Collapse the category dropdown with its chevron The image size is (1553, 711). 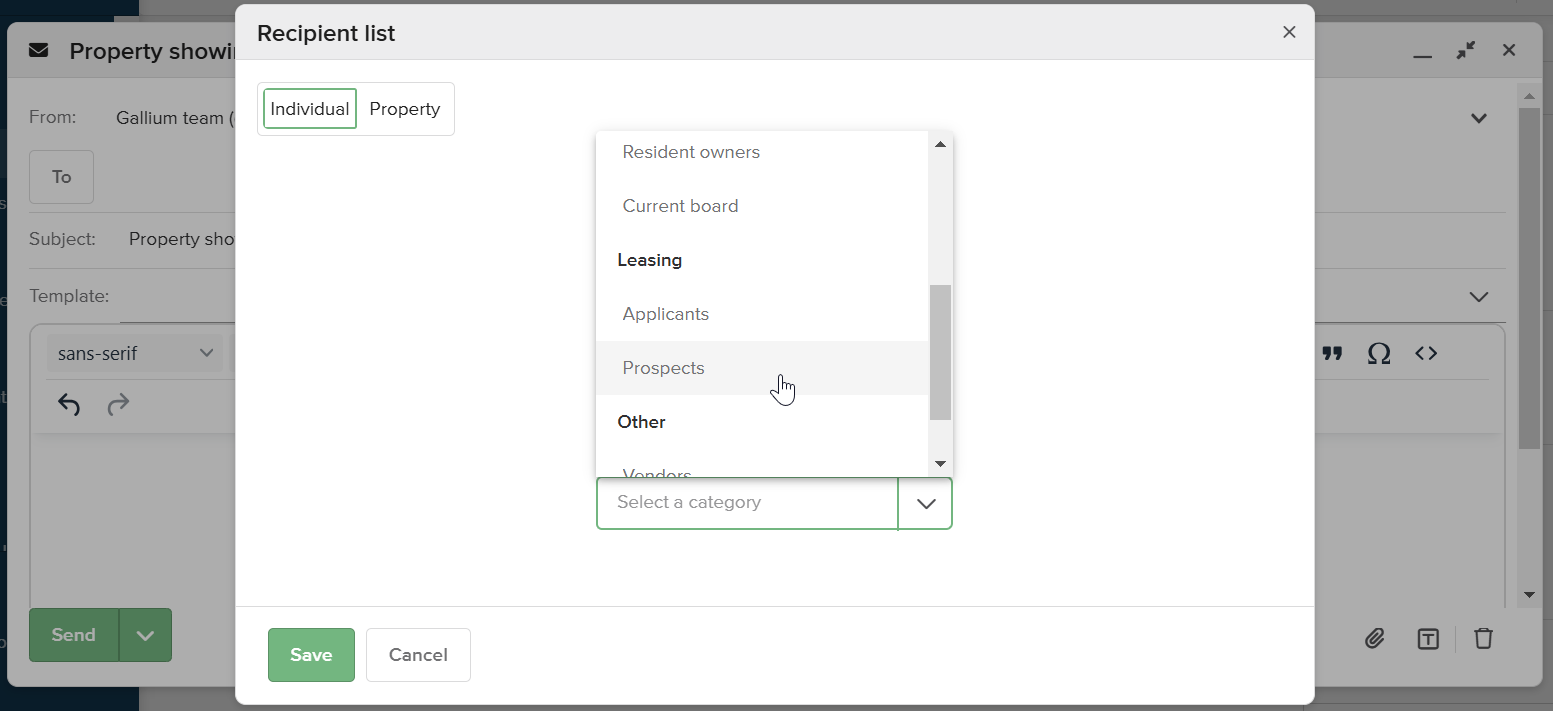click(x=925, y=503)
